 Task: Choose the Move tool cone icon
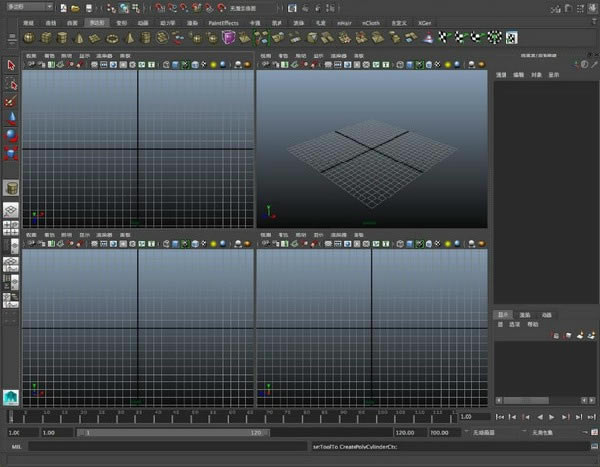tap(11, 117)
